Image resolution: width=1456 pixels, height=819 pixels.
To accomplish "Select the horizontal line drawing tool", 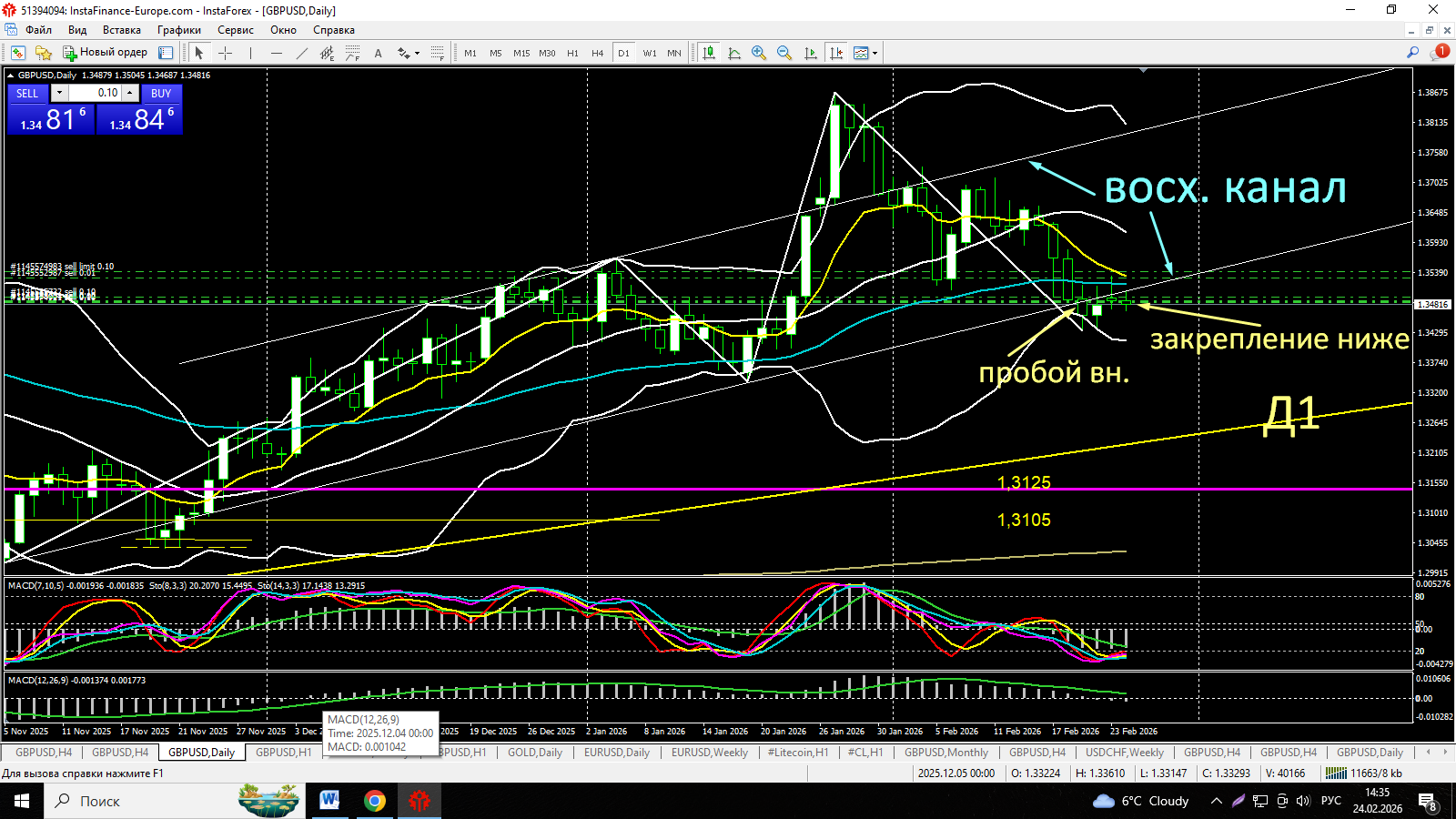I will pos(276,53).
